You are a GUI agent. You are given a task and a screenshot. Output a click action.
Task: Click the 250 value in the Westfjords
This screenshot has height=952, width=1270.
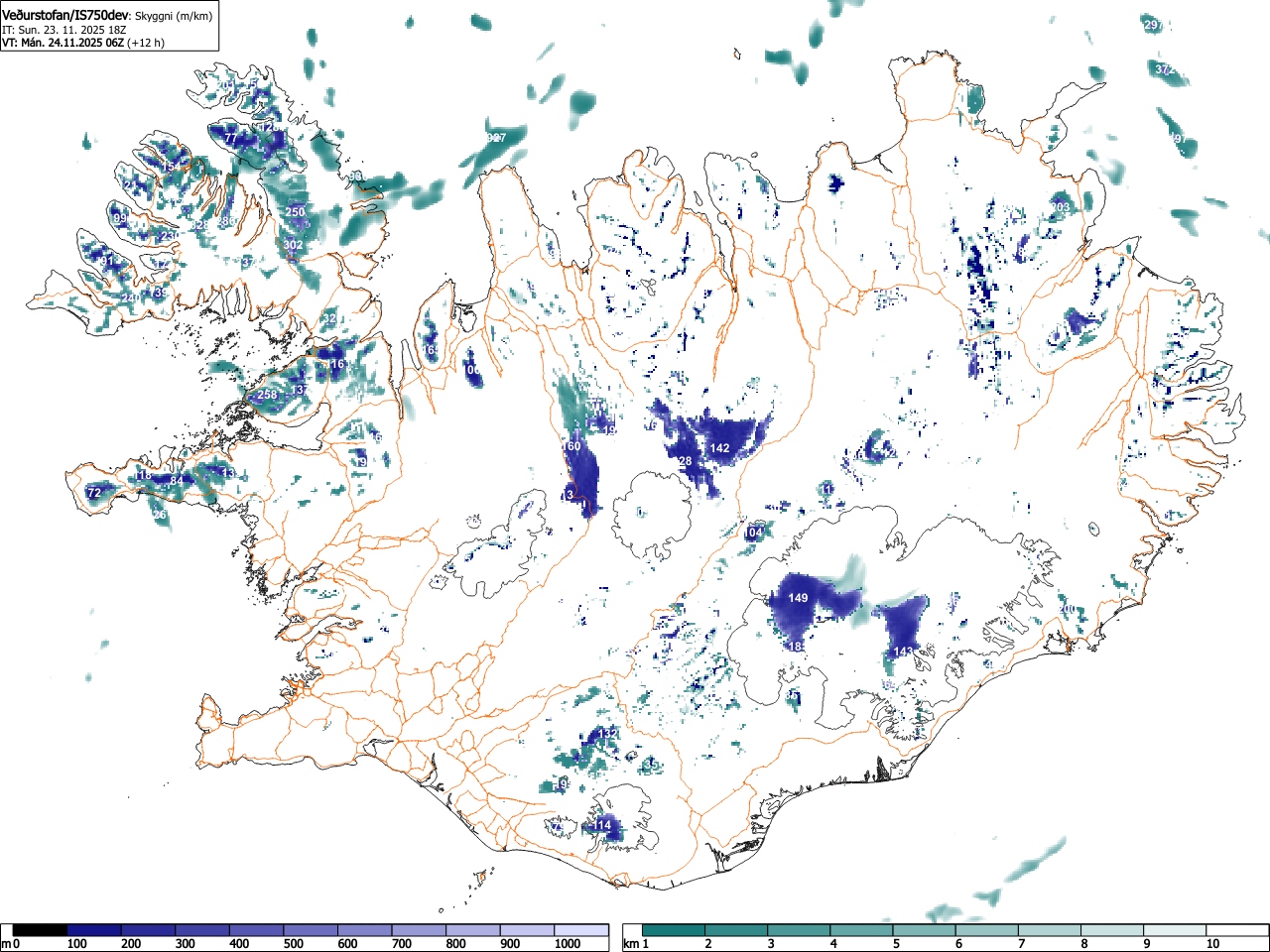tap(296, 212)
